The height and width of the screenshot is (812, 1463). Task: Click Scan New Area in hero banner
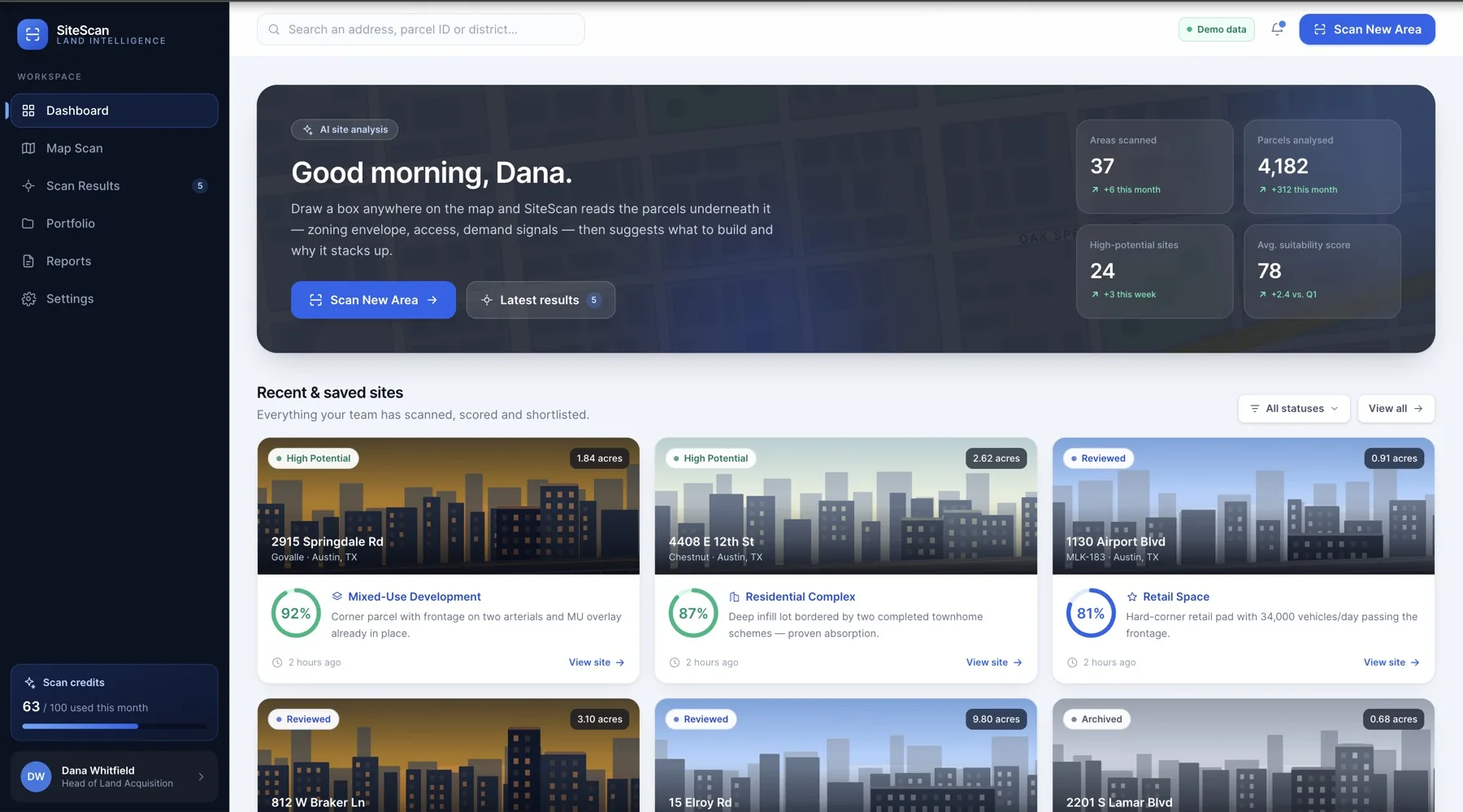pyautogui.click(x=373, y=300)
